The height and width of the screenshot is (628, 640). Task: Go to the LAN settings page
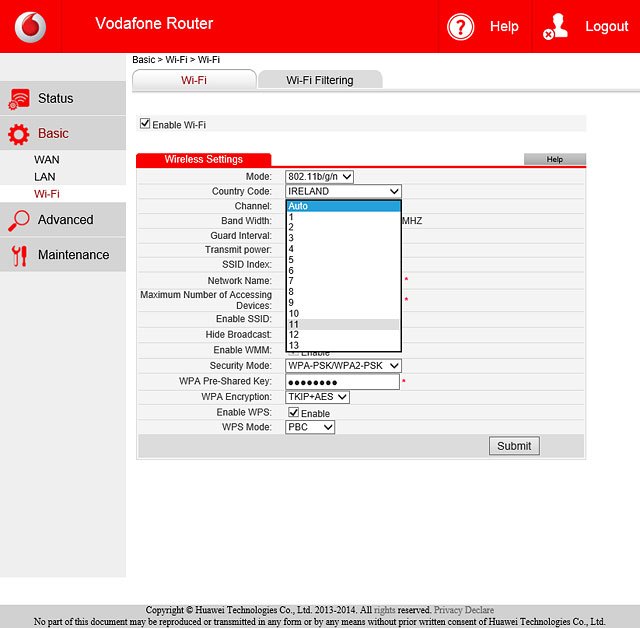[x=44, y=177]
